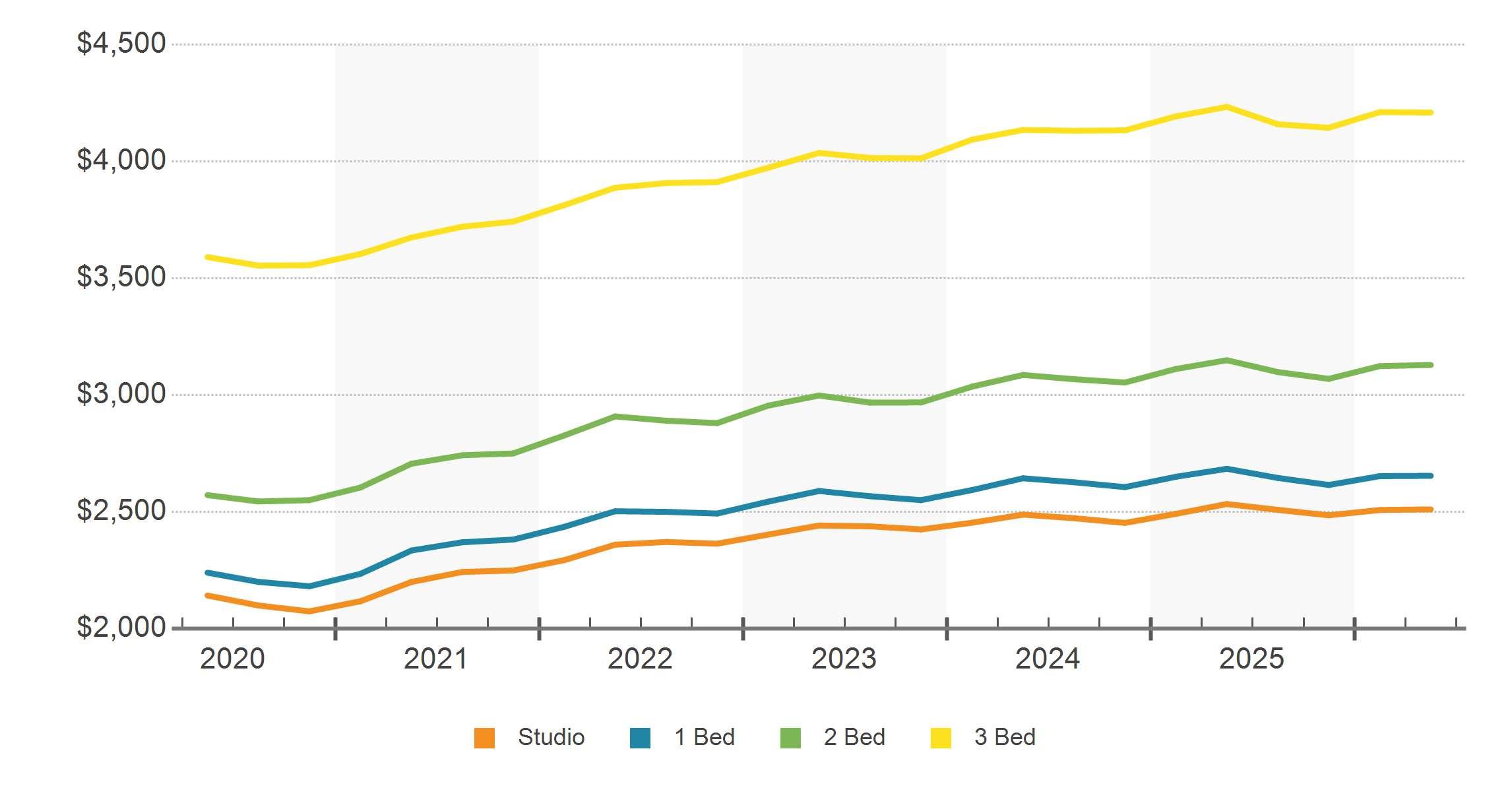This screenshot has width=1512, height=786.
Task: Click the orange Studio legend swatch
Action: click(484, 738)
